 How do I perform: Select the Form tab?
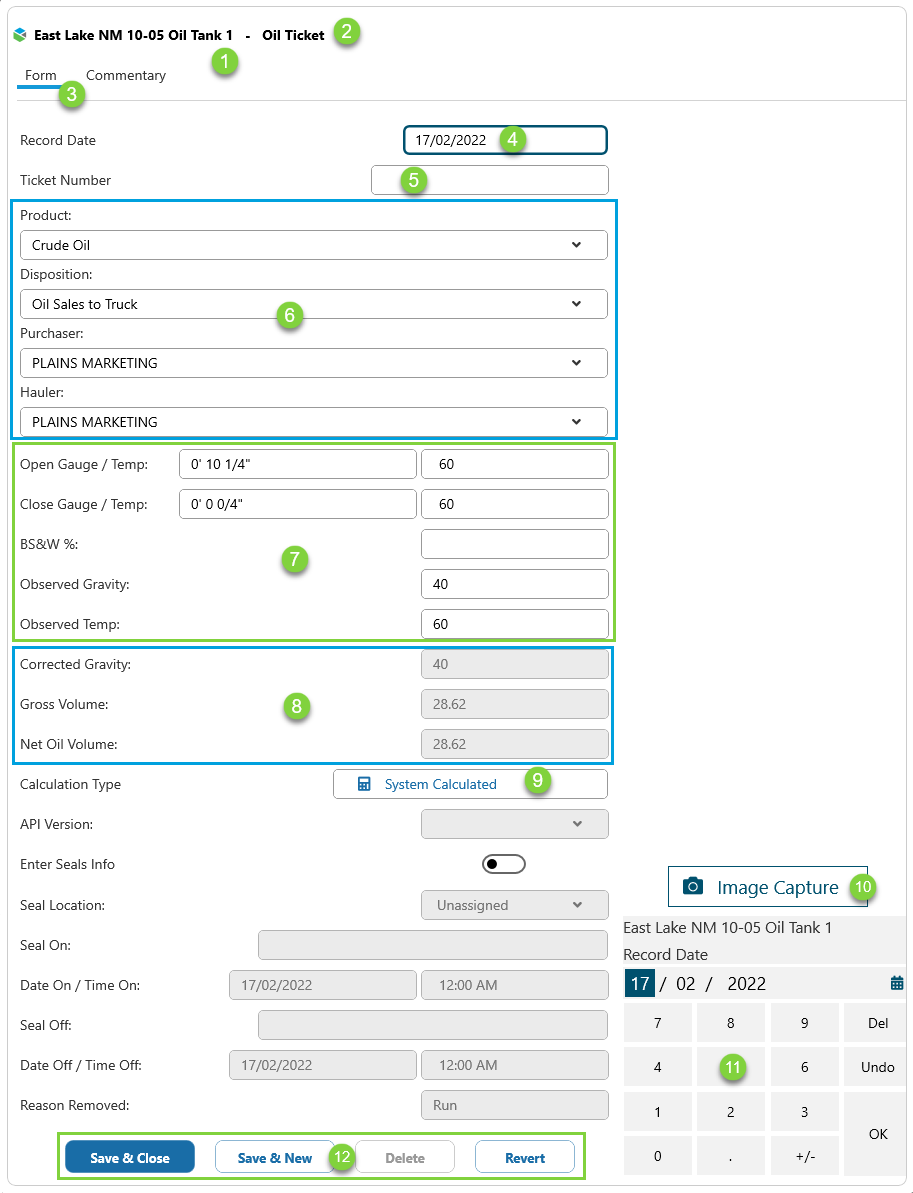pyautogui.click(x=40, y=76)
